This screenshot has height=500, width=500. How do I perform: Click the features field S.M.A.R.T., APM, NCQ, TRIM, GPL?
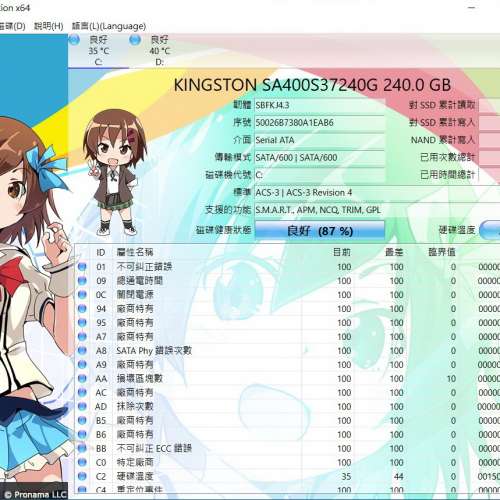point(377,210)
